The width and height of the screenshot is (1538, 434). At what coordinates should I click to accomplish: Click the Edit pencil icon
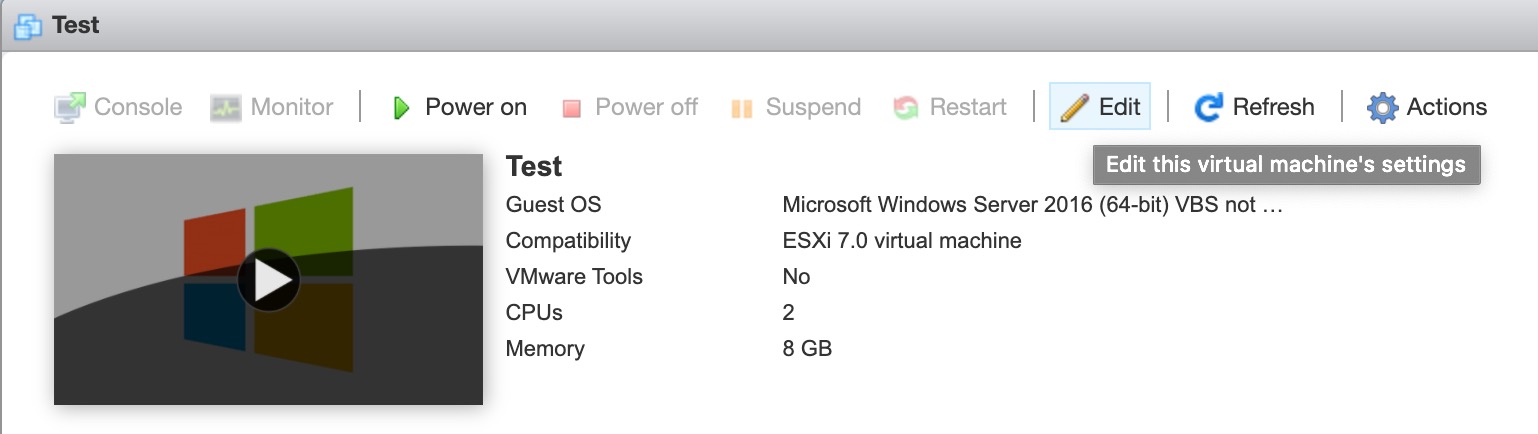pos(1074,107)
